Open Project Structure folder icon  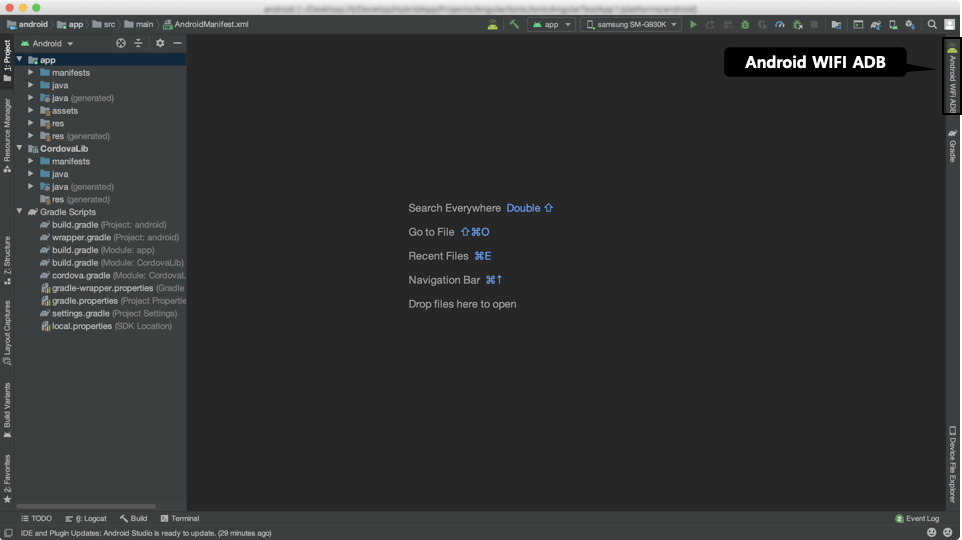tap(836, 25)
